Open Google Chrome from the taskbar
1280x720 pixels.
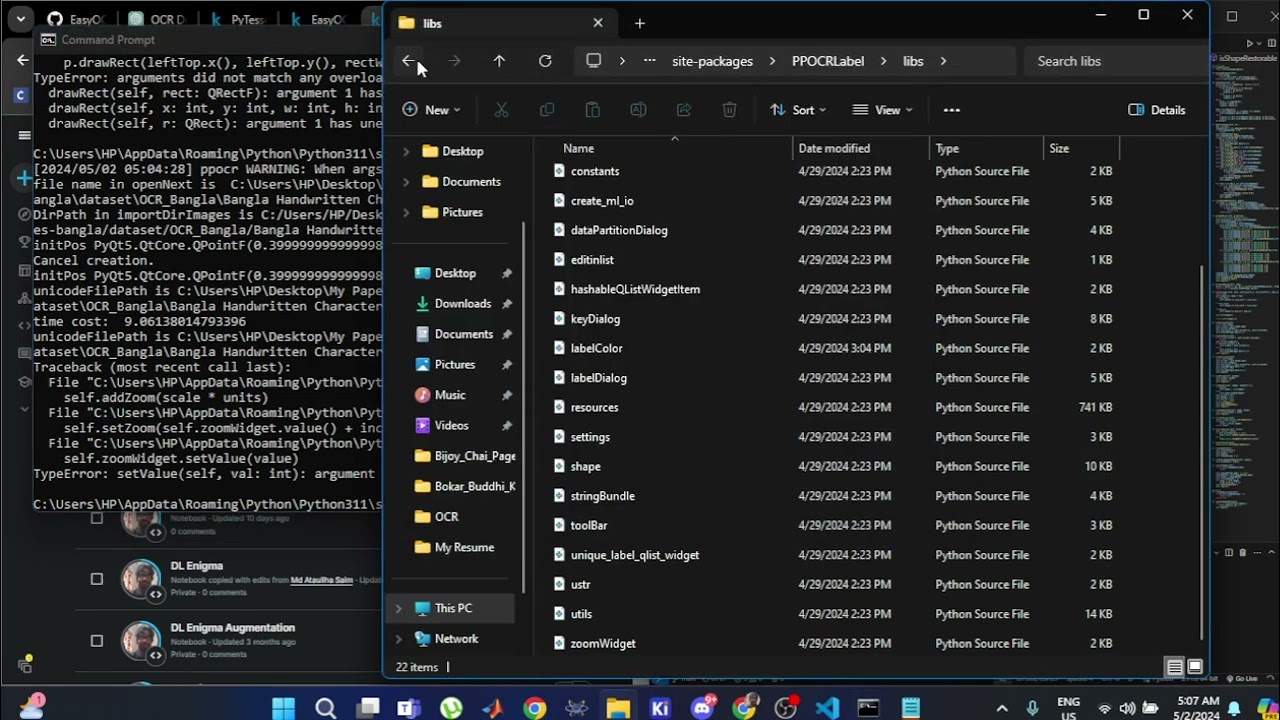535,709
